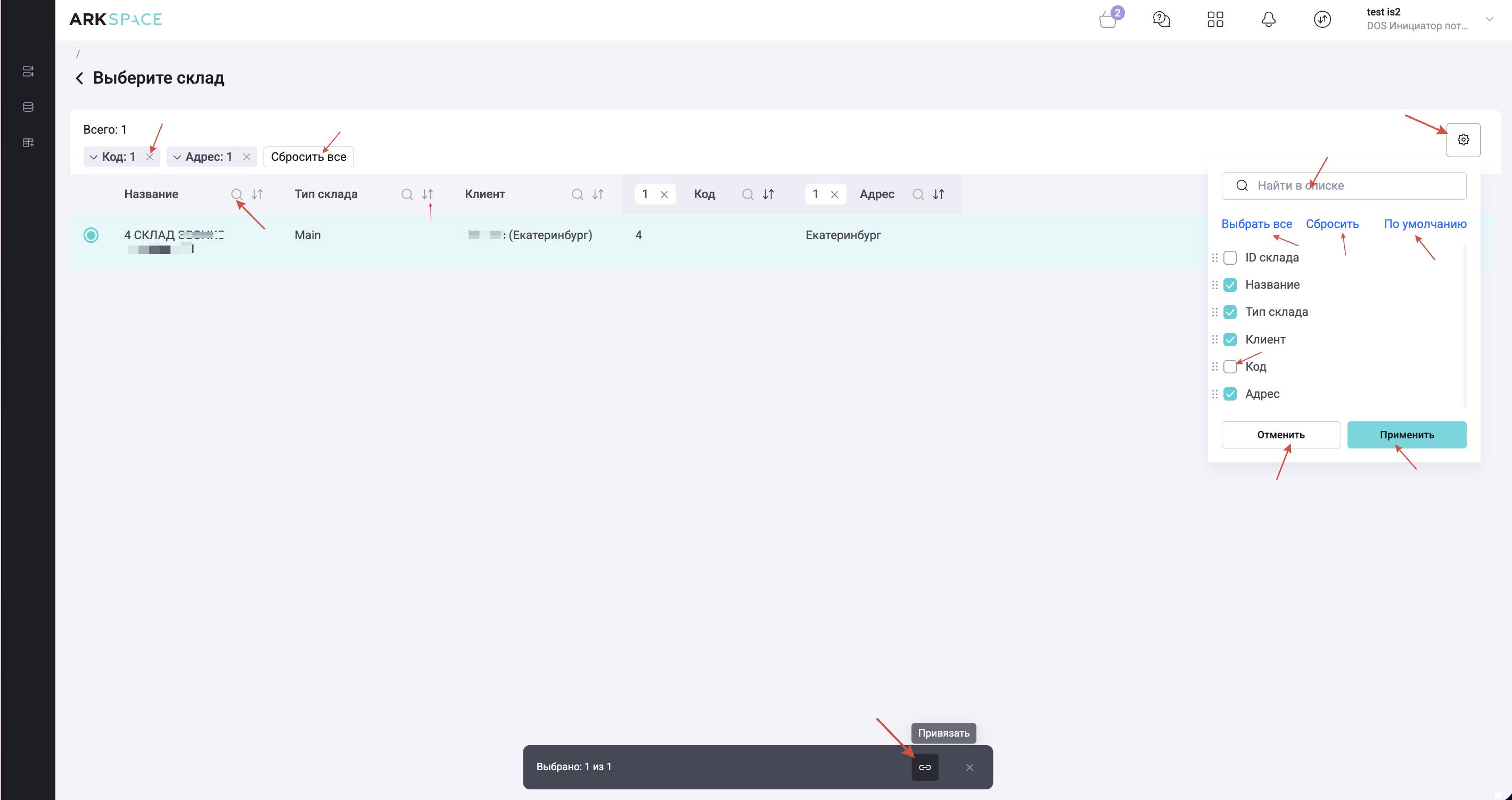Open the shopping basket icon
The height and width of the screenshot is (800, 1512).
[1107, 19]
